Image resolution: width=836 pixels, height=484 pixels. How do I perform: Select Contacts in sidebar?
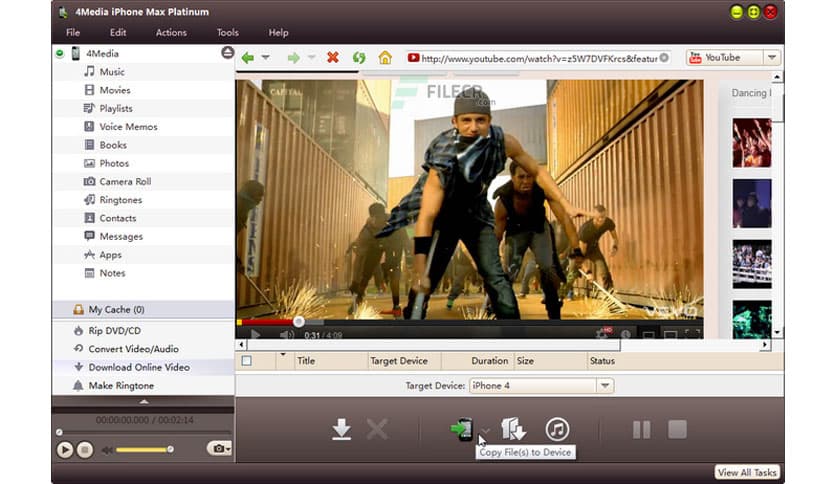point(118,218)
